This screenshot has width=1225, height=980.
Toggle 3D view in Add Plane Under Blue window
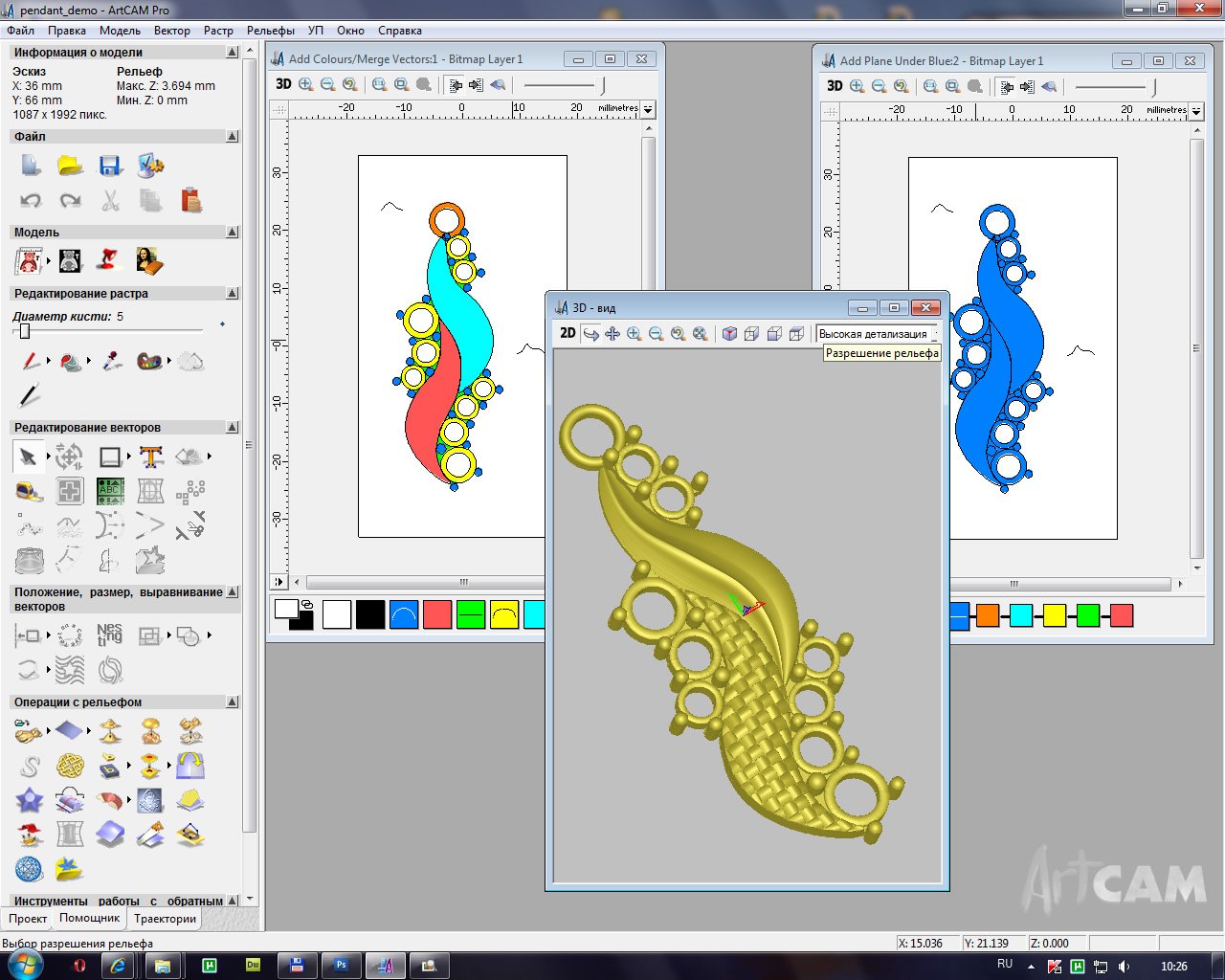[x=835, y=86]
